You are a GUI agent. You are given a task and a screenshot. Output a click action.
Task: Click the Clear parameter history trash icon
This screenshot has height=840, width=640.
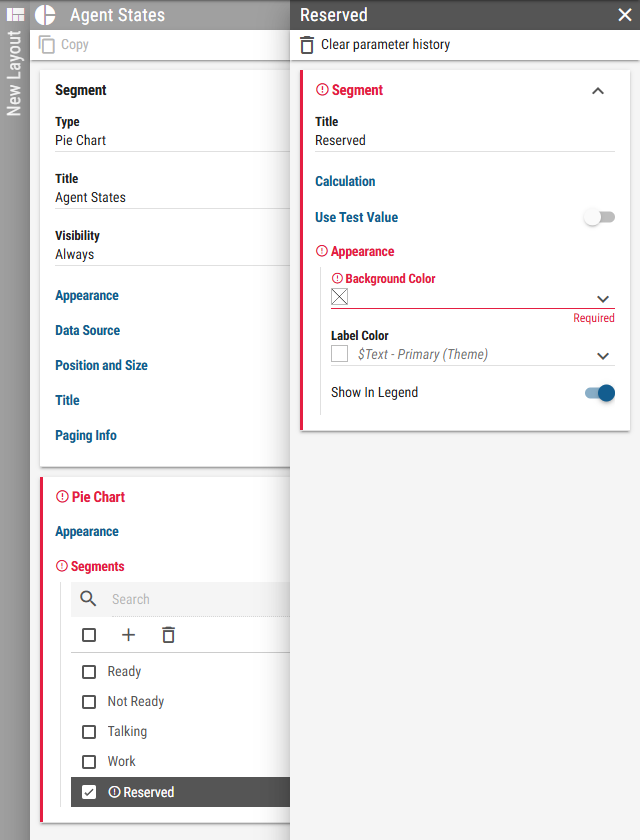(307, 44)
